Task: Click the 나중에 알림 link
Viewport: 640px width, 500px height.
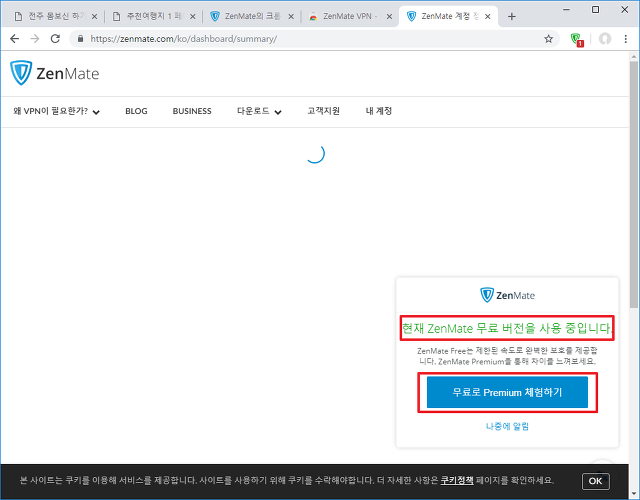Action: click(507, 426)
